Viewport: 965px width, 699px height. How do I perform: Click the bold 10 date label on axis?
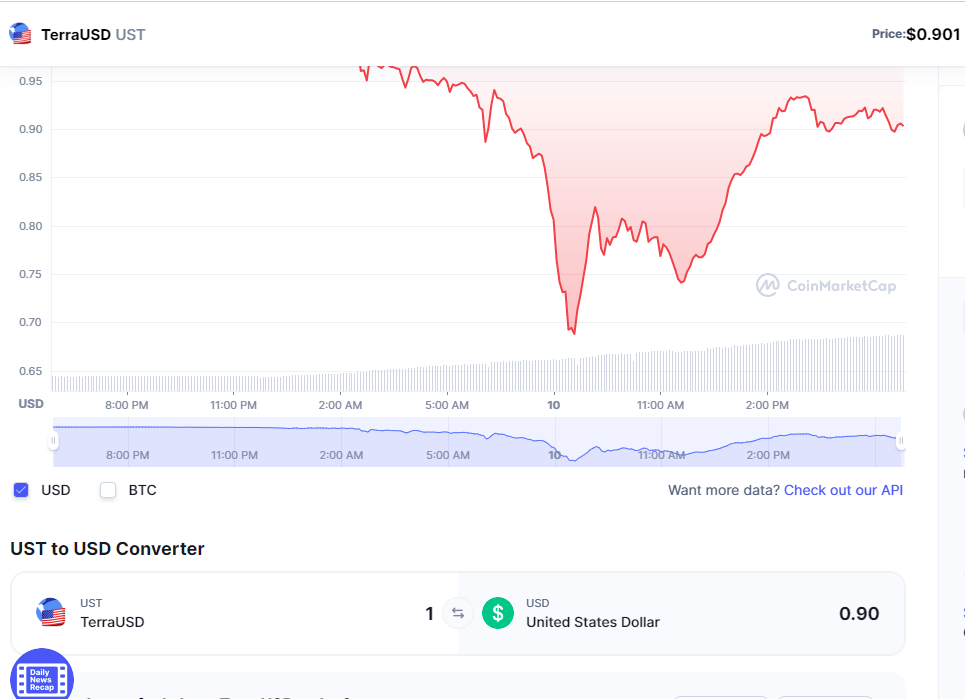pos(553,405)
